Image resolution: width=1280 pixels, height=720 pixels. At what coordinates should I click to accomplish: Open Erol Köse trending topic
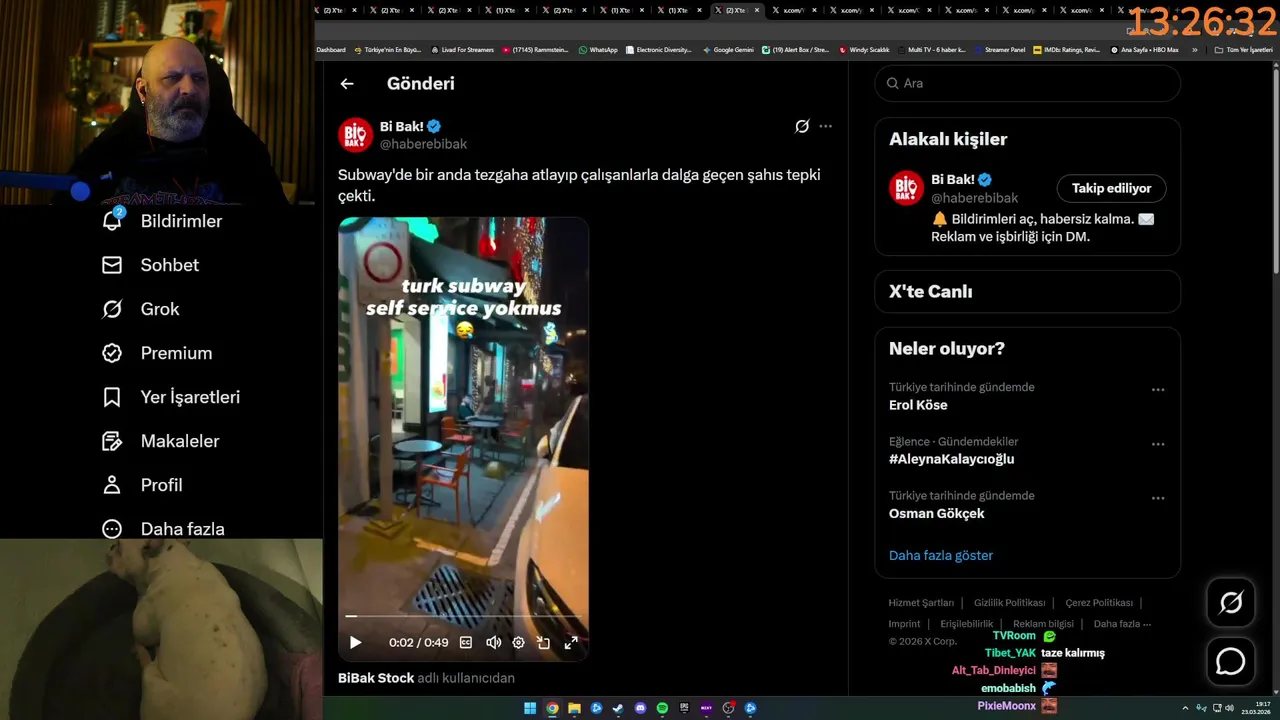coord(918,405)
